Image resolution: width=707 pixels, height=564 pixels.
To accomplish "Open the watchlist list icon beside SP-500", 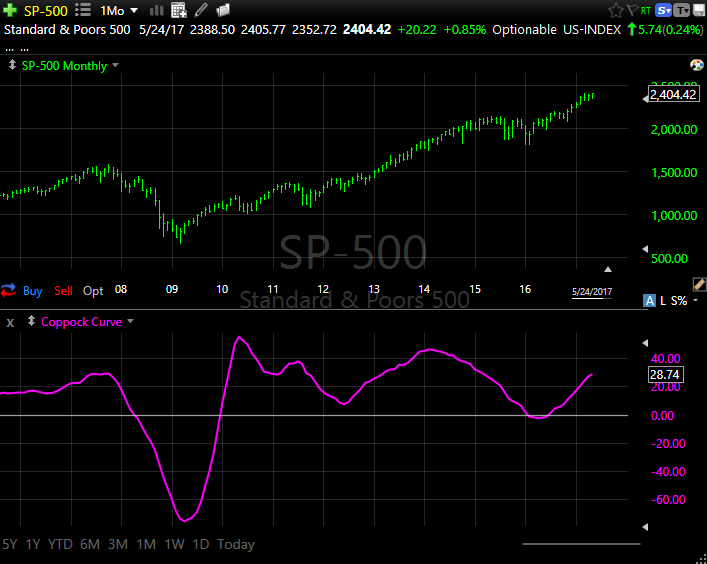I will coord(83,9).
